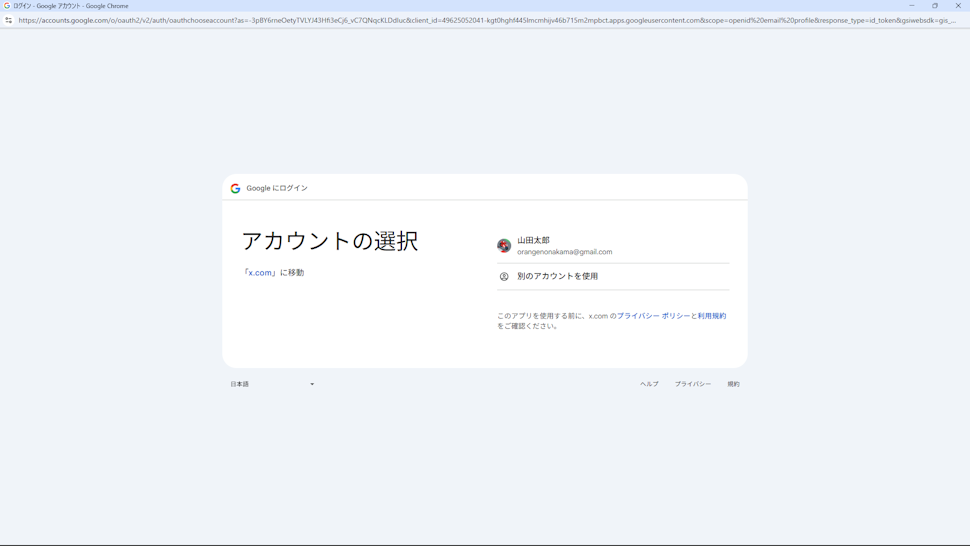Click the person icon beside 別のアカウントを使用
The width and height of the screenshot is (970, 546).
tap(504, 276)
